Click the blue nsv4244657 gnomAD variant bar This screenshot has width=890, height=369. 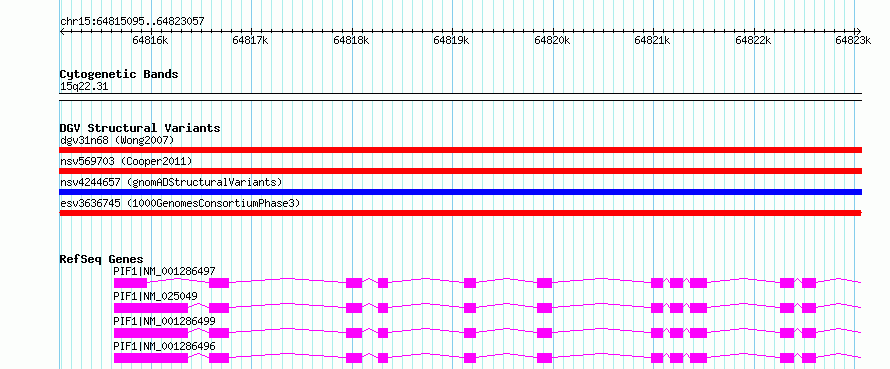point(461,192)
